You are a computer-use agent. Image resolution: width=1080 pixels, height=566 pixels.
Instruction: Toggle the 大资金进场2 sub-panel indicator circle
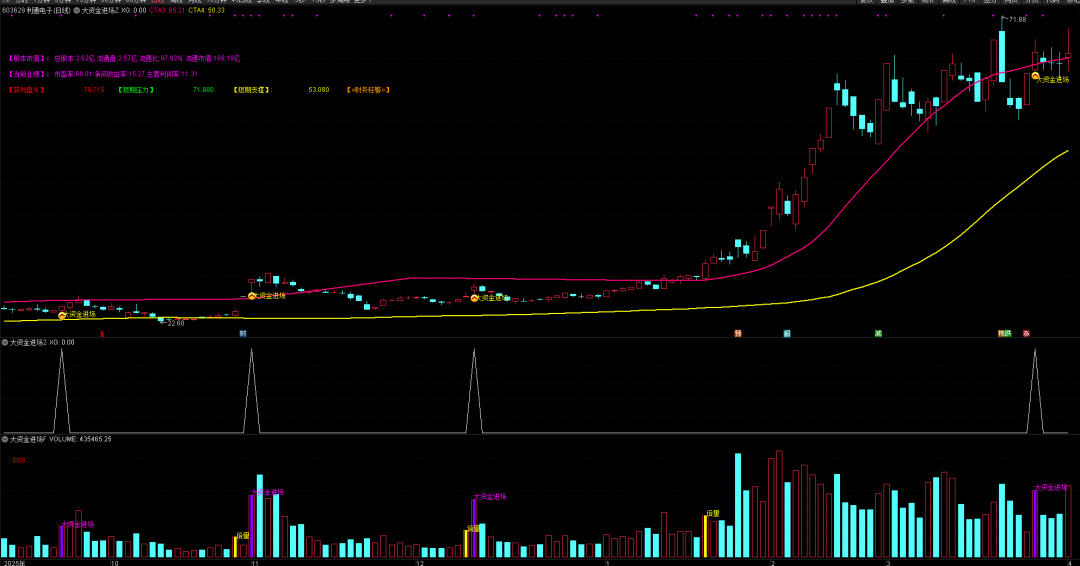click(4, 342)
